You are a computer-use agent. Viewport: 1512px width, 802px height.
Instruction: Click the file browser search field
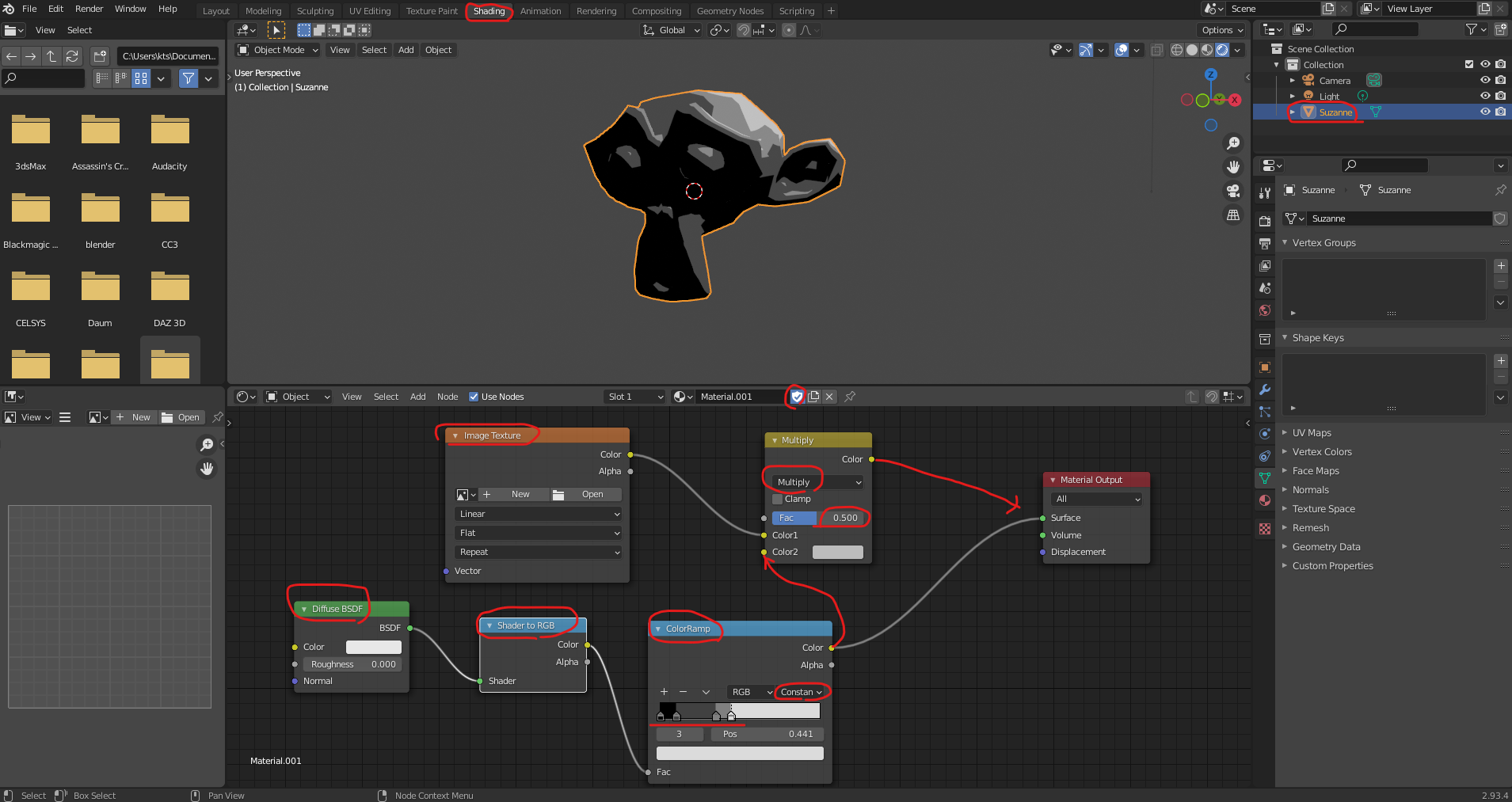(x=43, y=78)
